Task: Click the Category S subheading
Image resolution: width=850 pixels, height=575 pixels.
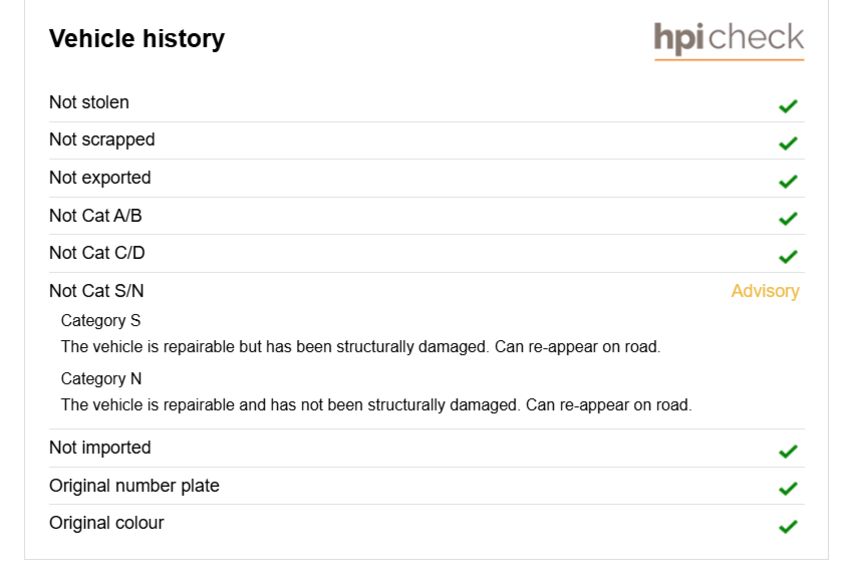Action: [x=101, y=321]
